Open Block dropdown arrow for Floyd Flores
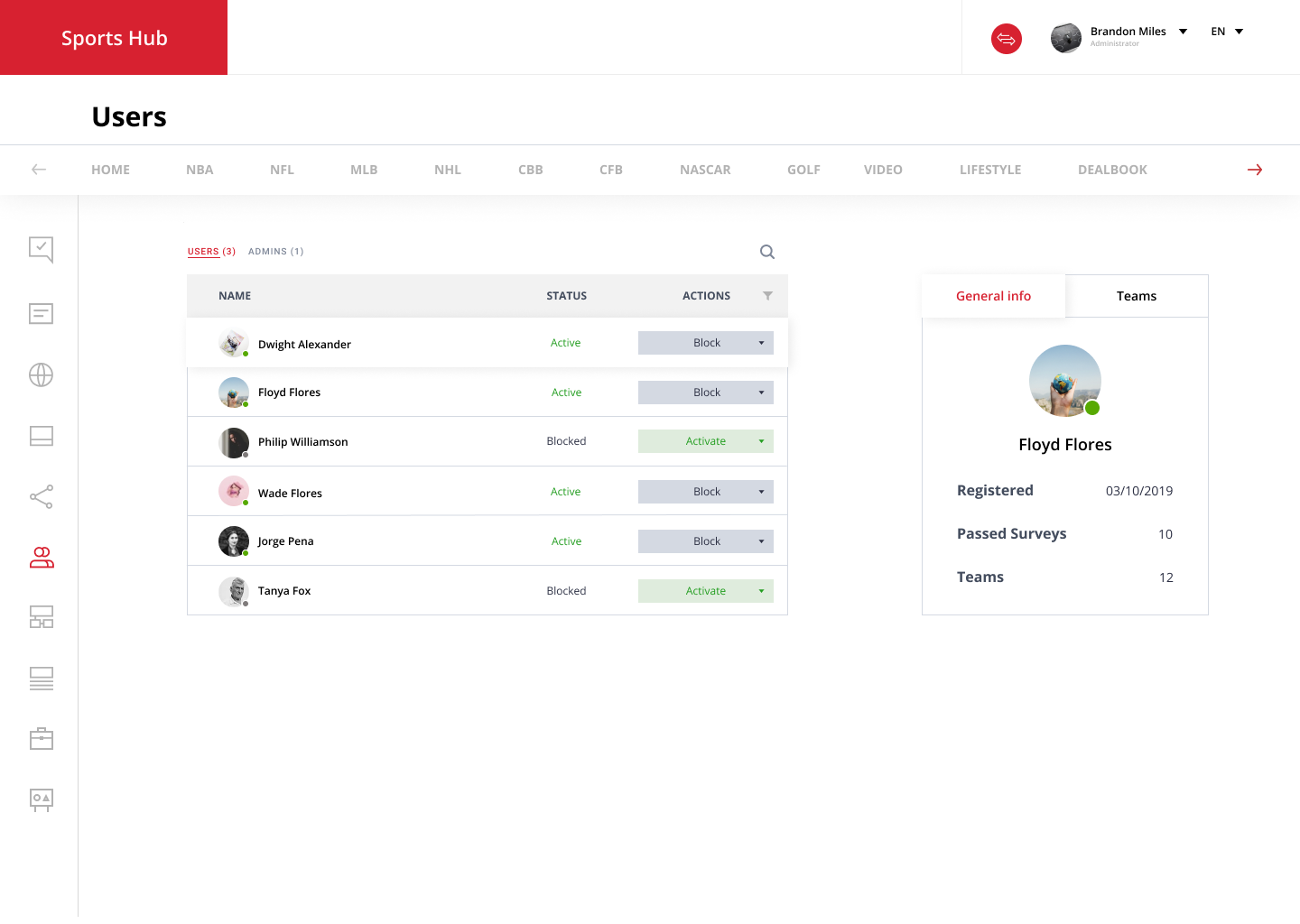The height and width of the screenshot is (924, 1300). (x=761, y=393)
